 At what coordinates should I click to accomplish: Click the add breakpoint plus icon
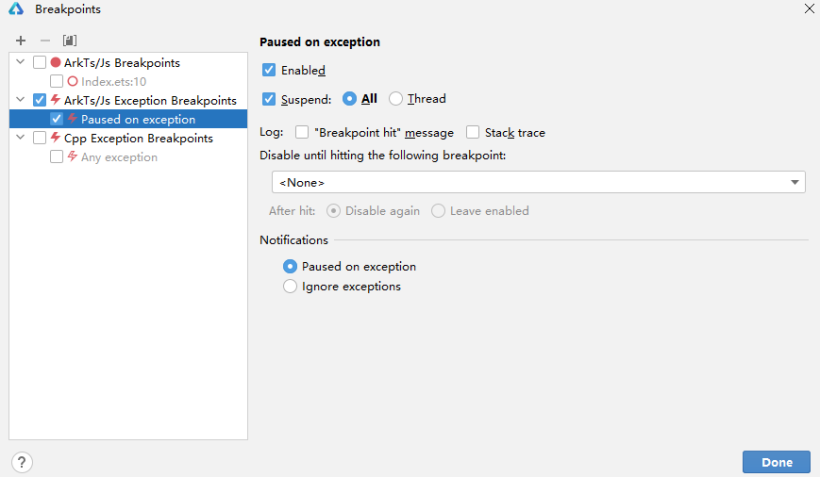coord(20,41)
